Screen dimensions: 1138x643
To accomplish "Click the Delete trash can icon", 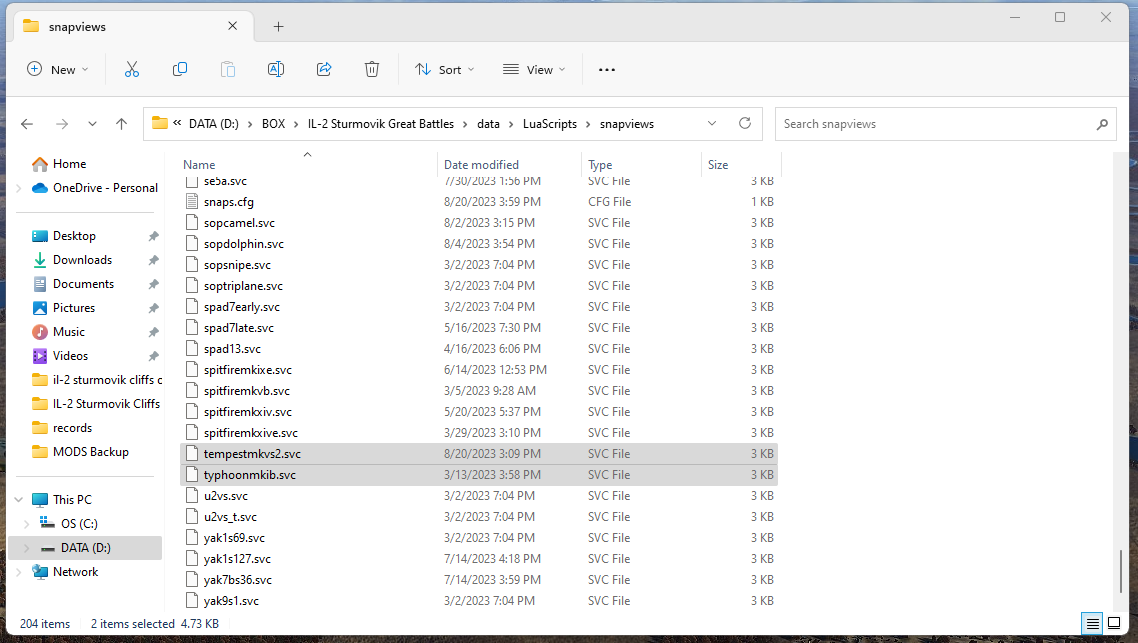I will coord(372,70).
